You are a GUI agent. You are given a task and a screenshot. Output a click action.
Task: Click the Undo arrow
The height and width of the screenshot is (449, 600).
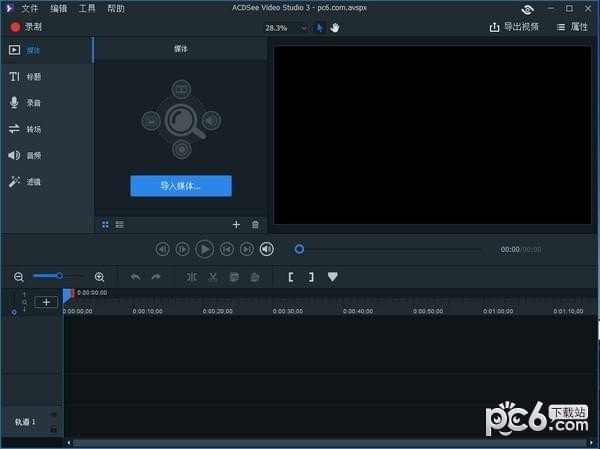click(x=135, y=277)
